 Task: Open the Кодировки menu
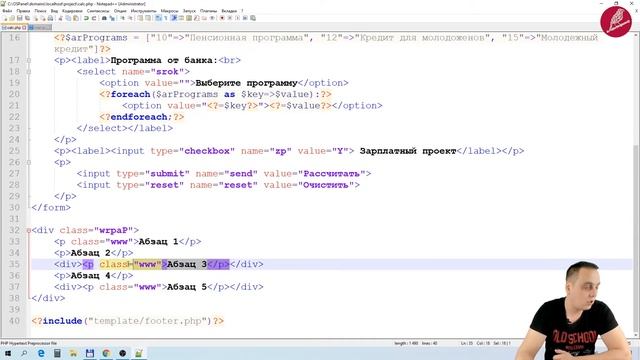(72, 11)
